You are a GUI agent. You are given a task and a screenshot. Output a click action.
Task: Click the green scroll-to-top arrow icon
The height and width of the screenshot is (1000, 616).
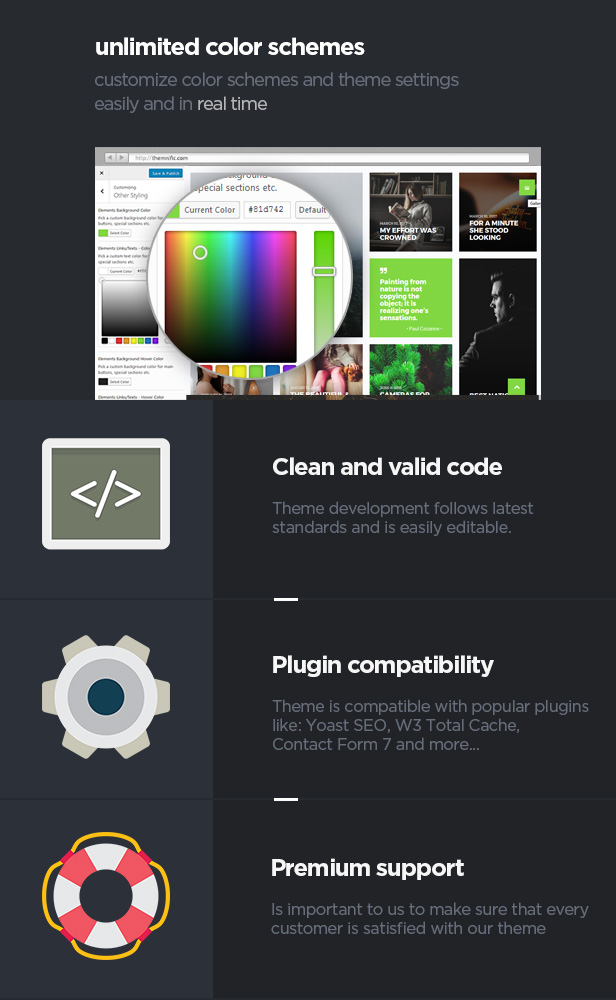coord(516,386)
